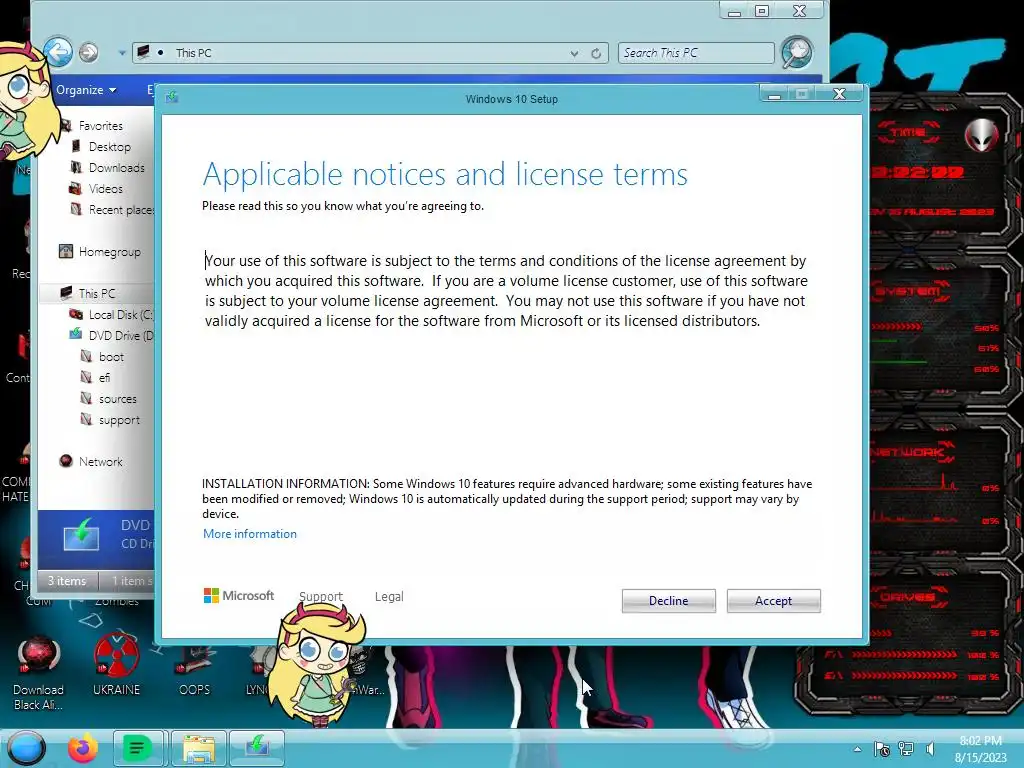This screenshot has height=768, width=1024.
Task: Accept the Windows 10 license terms
Action: pyautogui.click(x=773, y=601)
